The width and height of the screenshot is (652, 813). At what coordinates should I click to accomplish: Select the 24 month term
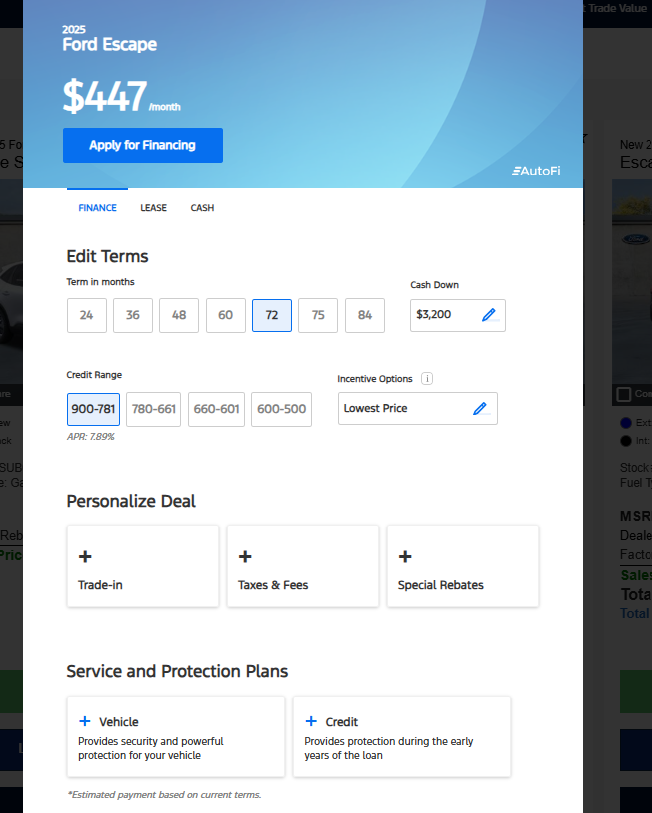(x=87, y=315)
